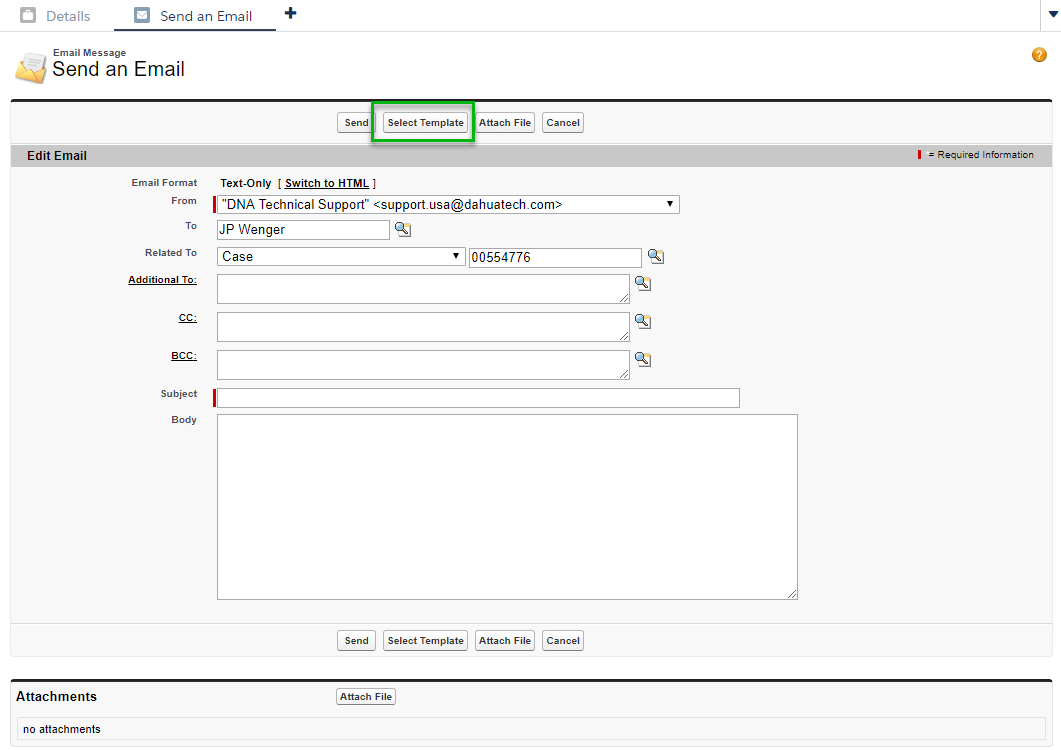The height and width of the screenshot is (750, 1061).
Task: Click the envelope Send an Email page icon
Action: point(30,68)
